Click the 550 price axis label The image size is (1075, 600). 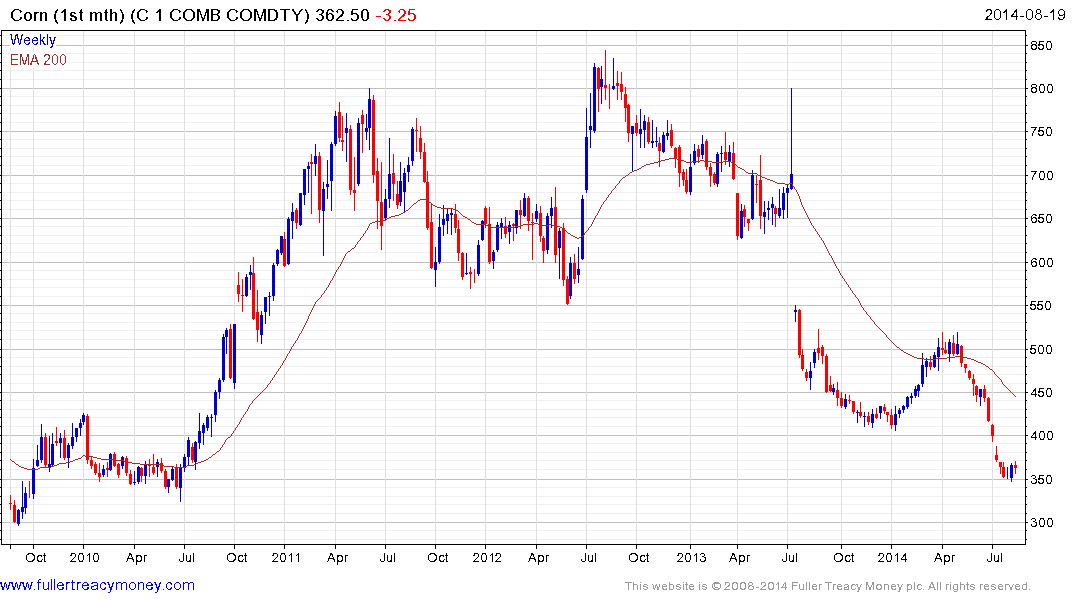[1041, 306]
